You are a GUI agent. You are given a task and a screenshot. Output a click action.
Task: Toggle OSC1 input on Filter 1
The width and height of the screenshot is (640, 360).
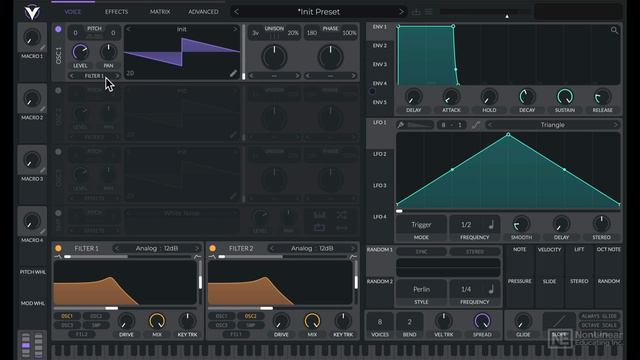67,316
